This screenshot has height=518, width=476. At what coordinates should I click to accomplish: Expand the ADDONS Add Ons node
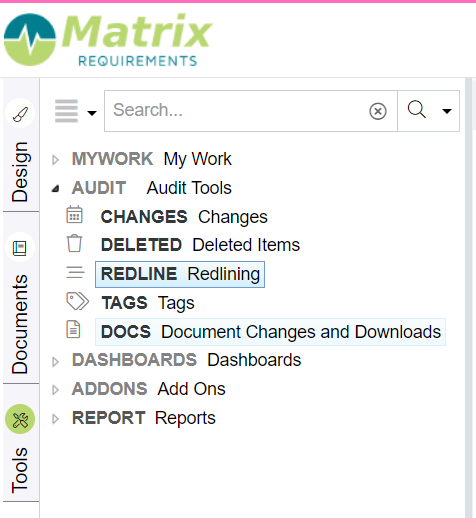(x=56, y=390)
